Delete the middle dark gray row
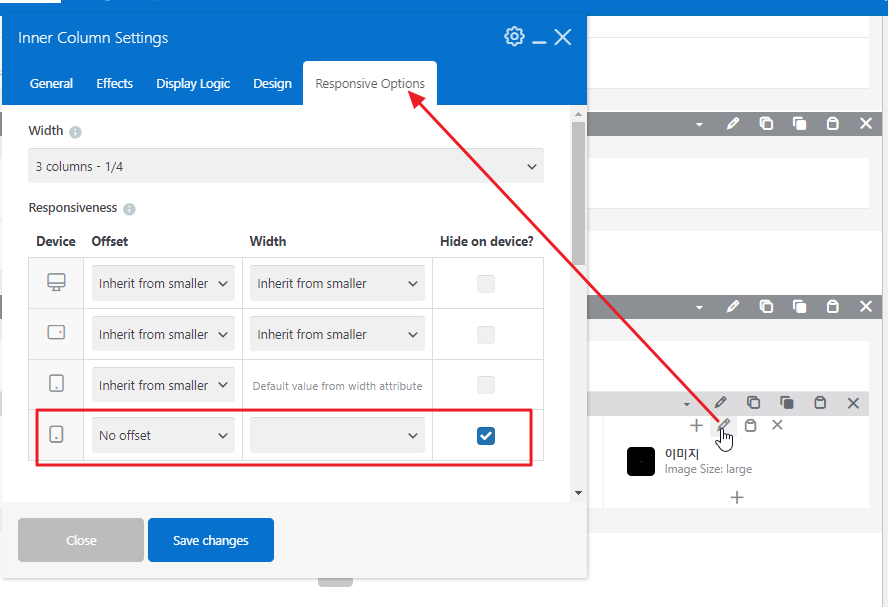This screenshot has width=888, height=607. (866, 306)
